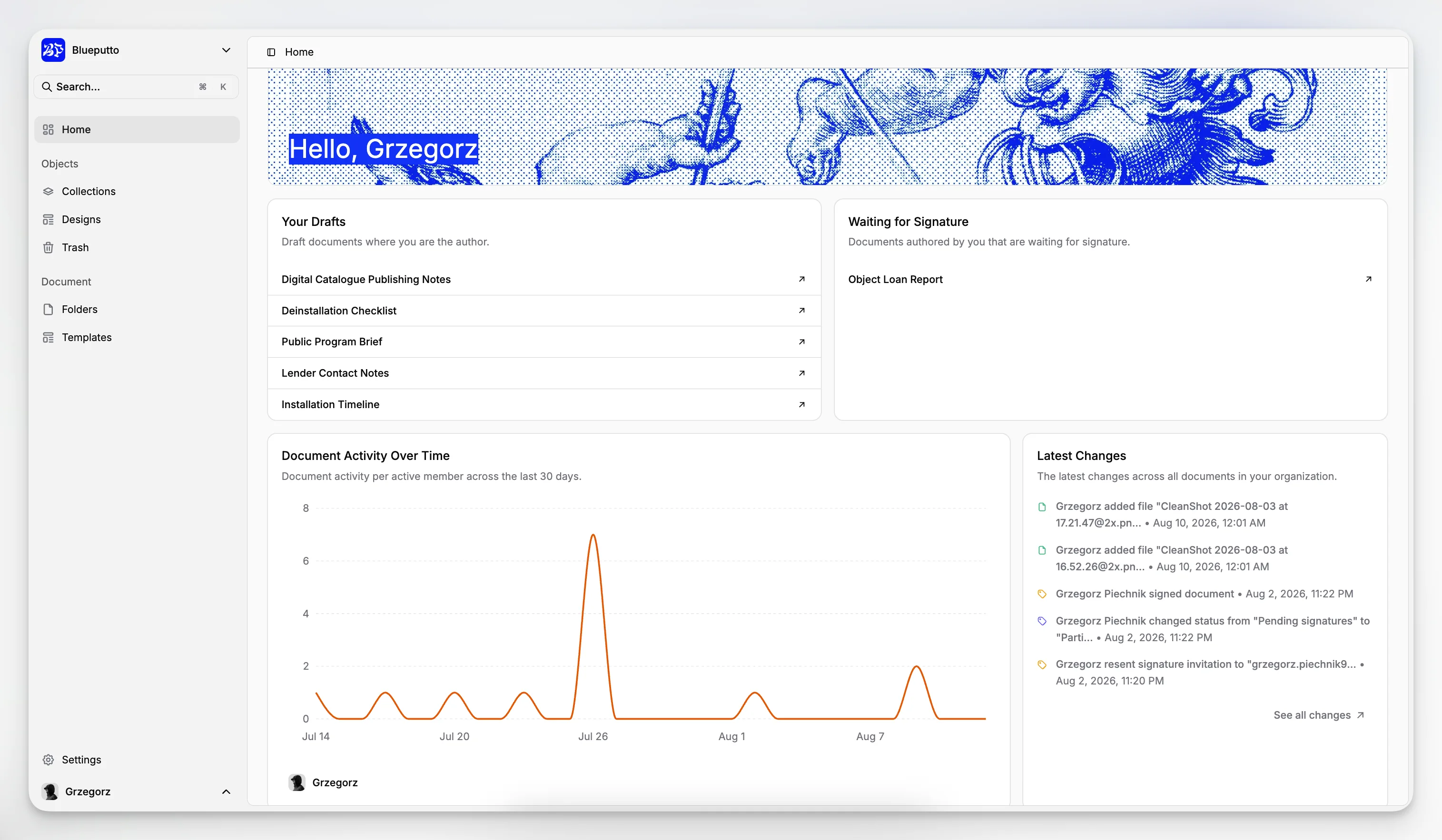Screen dimensions: 1442x840
Task: Click the Hello, Grzegorz banner heading
Action: [x=384, y=149]
